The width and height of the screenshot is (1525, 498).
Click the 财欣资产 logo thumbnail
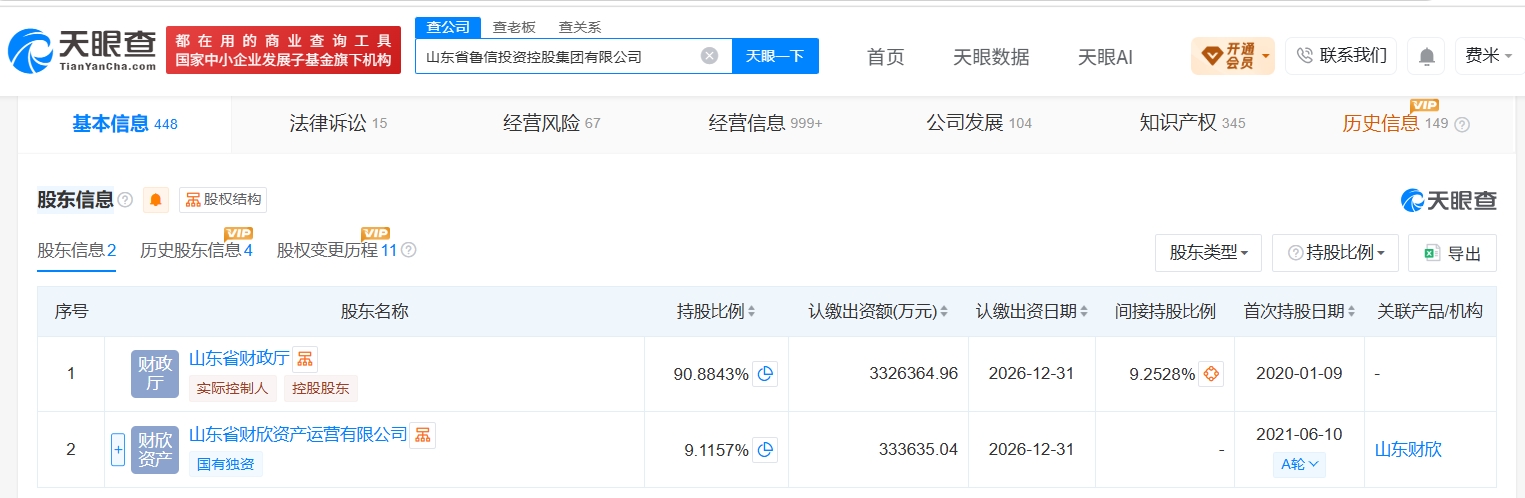pyautogui.click(x=155, y=450)
